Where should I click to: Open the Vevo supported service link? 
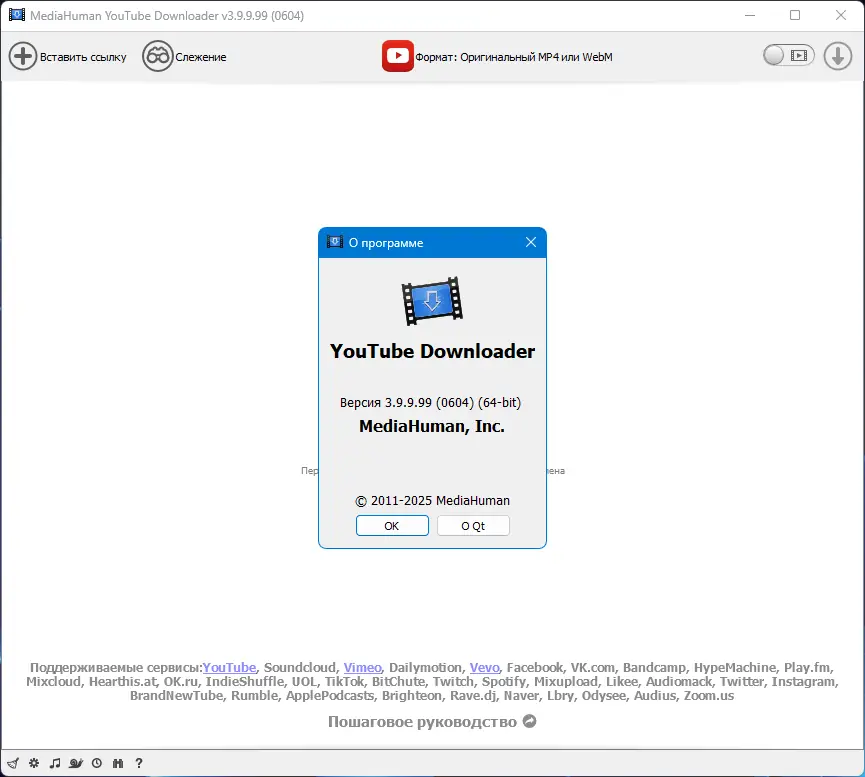tap(484, 667)
